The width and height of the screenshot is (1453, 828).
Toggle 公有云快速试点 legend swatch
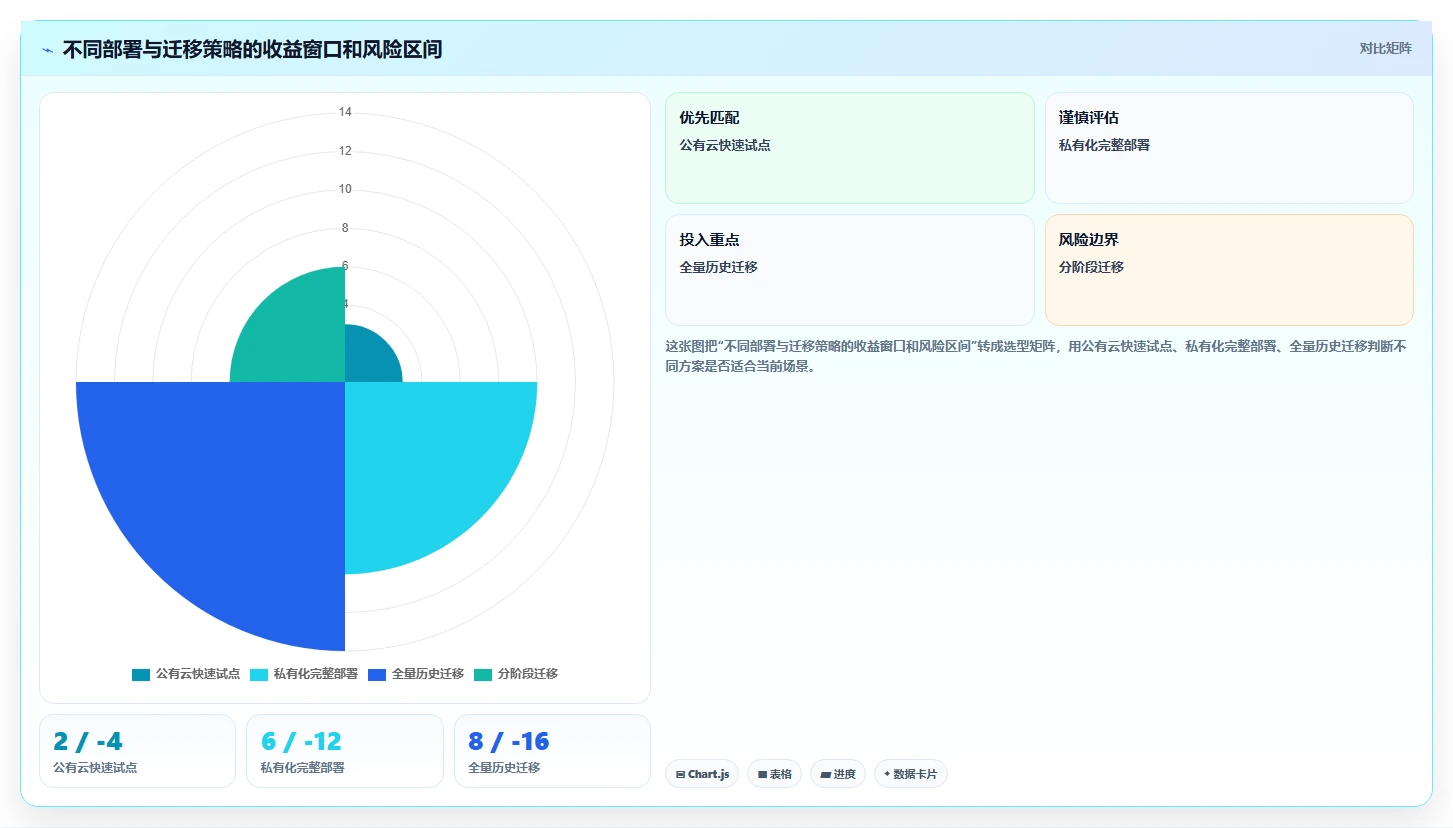(141, 674)
